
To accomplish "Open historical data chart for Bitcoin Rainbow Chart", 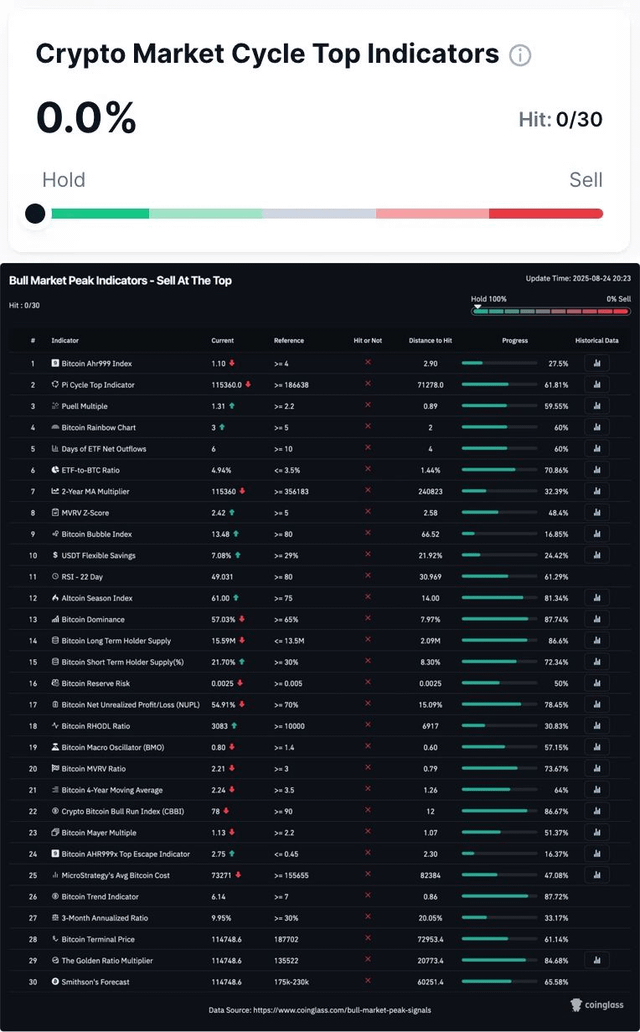I will click(x=597, y=427).
